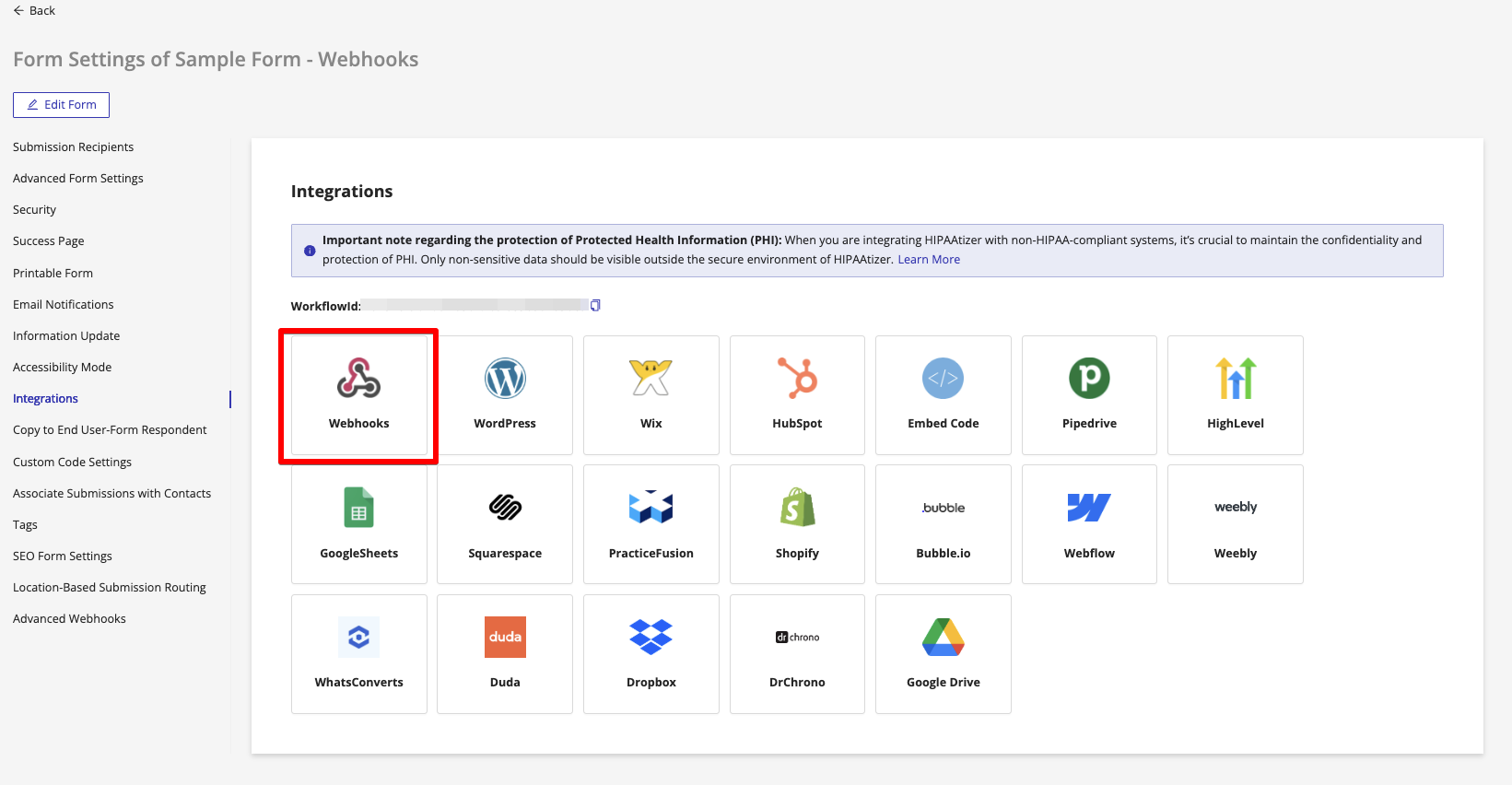The image size is (1512, 785).
Task: Go to Email Notifications
Action: point(64,305)
